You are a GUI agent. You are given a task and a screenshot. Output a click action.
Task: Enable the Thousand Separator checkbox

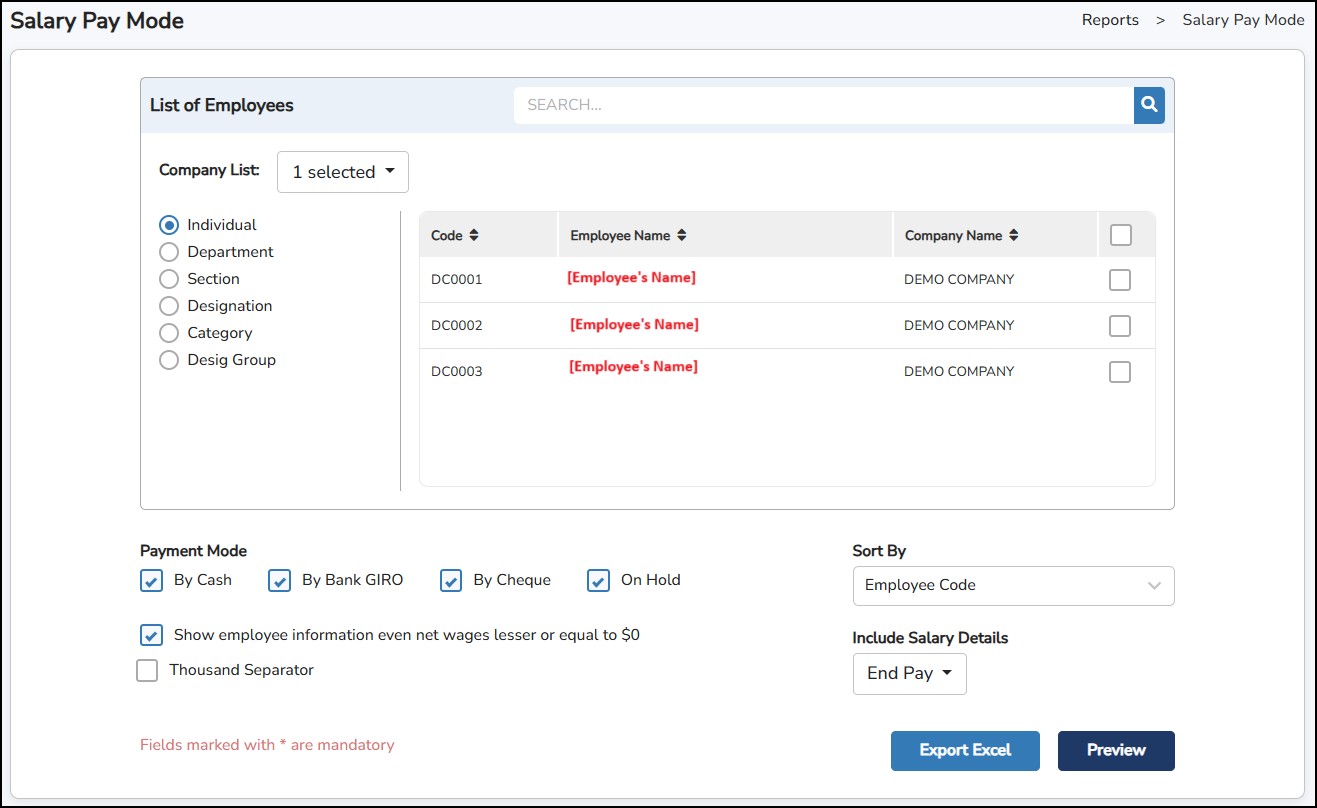(148, 671)
